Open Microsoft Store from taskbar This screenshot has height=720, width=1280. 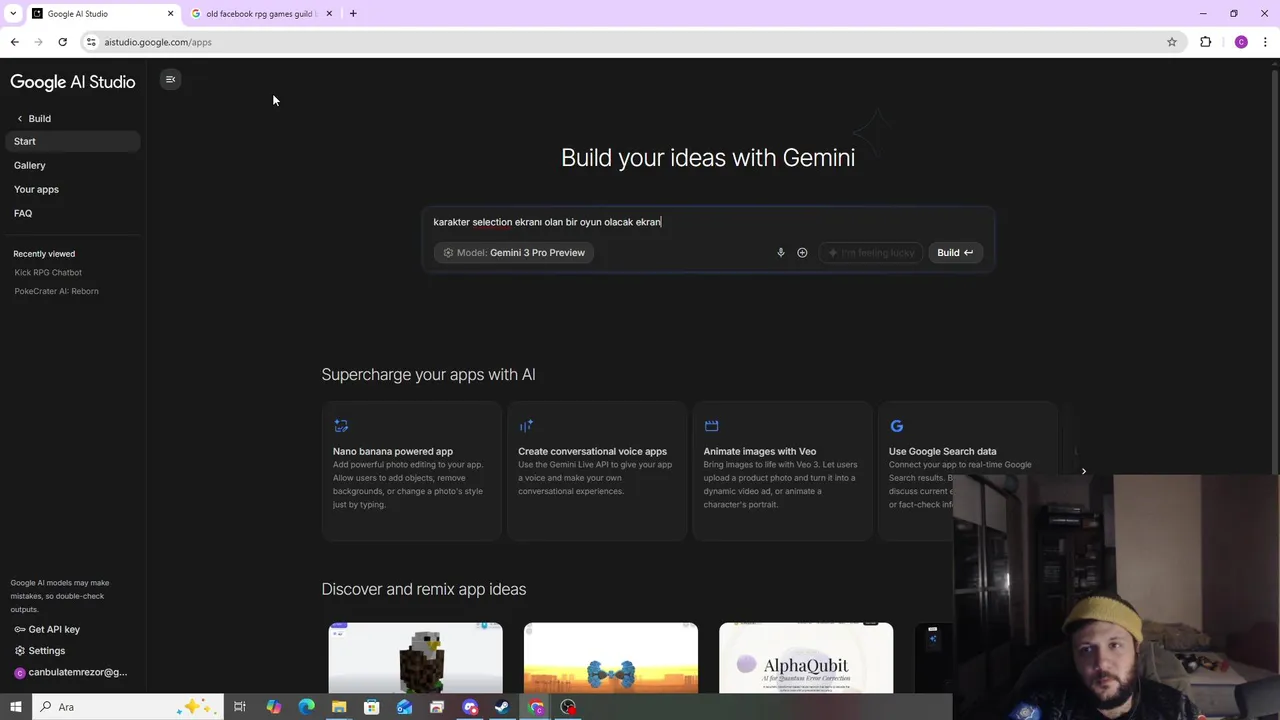371,707
